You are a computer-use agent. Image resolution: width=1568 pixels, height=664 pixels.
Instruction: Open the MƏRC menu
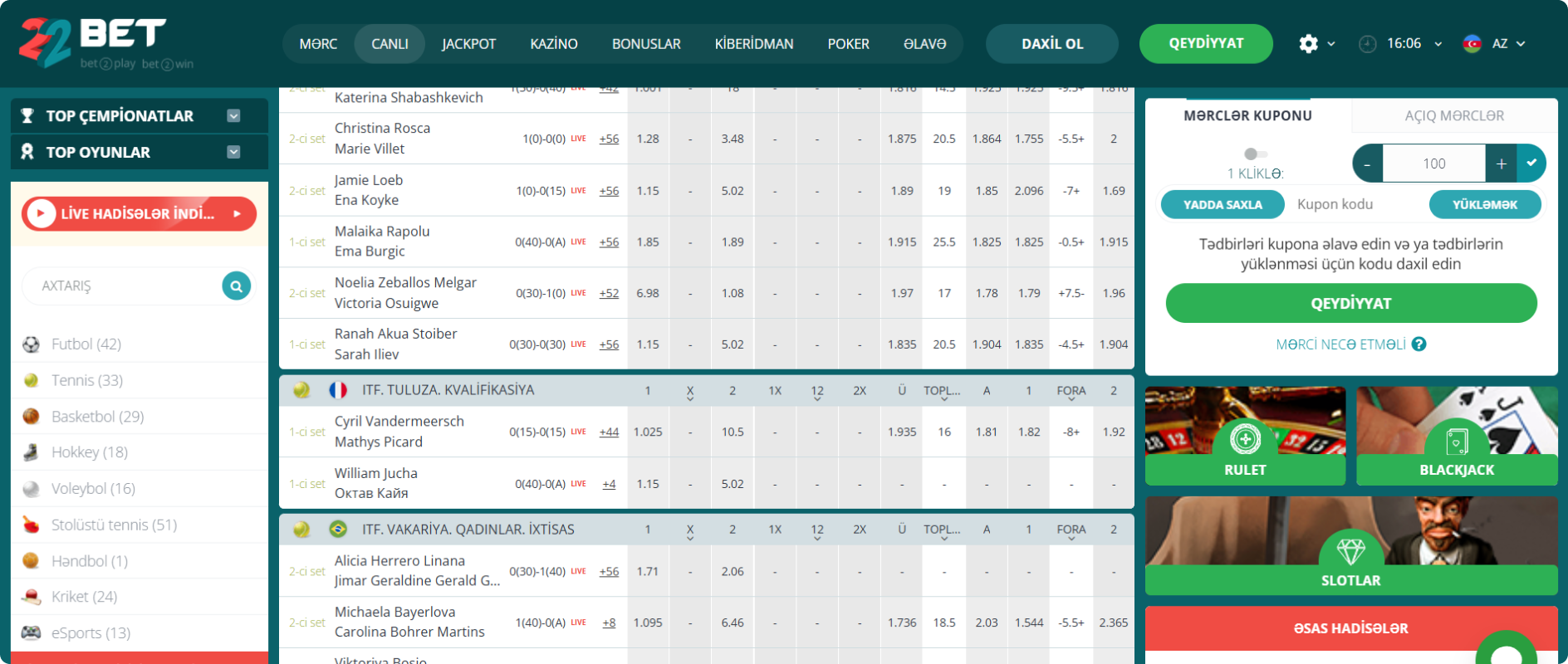(318, 44)
